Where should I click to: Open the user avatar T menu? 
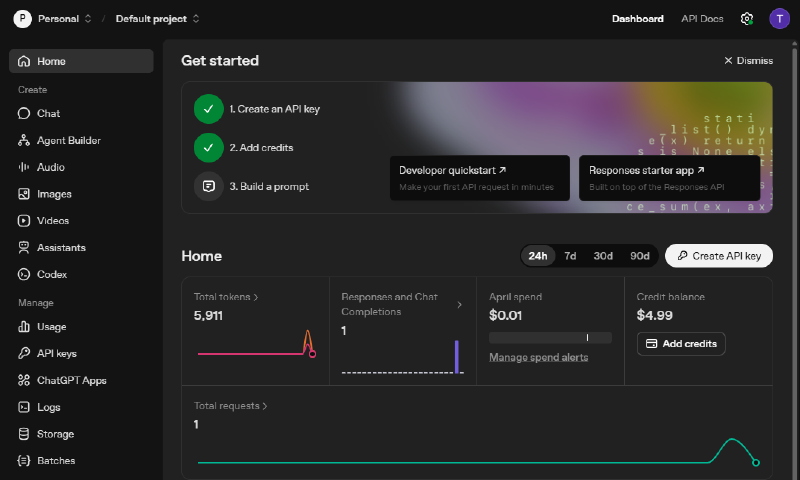click(779, 19)
